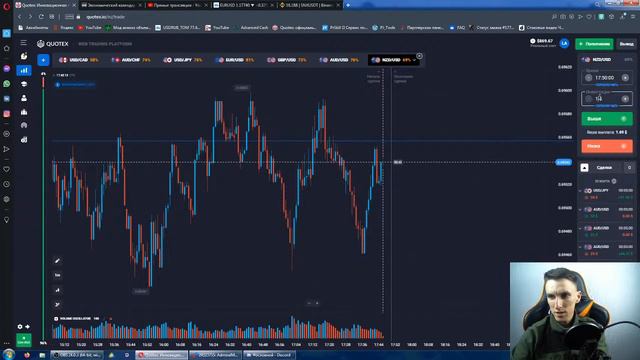Collapse the Trades panel arrow
Viewport: 640px width, 360px height.
click(584, 168)
